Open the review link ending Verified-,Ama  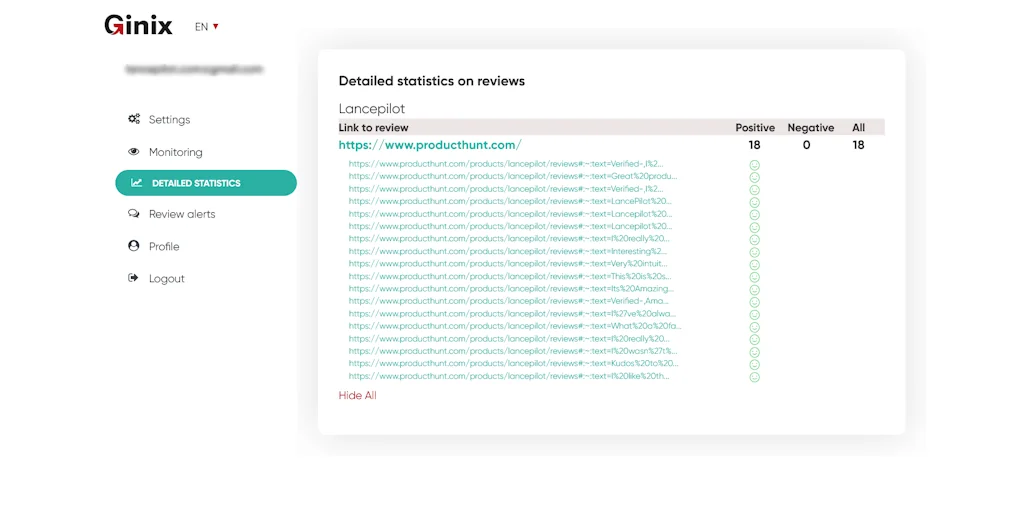tap(508, 301)
